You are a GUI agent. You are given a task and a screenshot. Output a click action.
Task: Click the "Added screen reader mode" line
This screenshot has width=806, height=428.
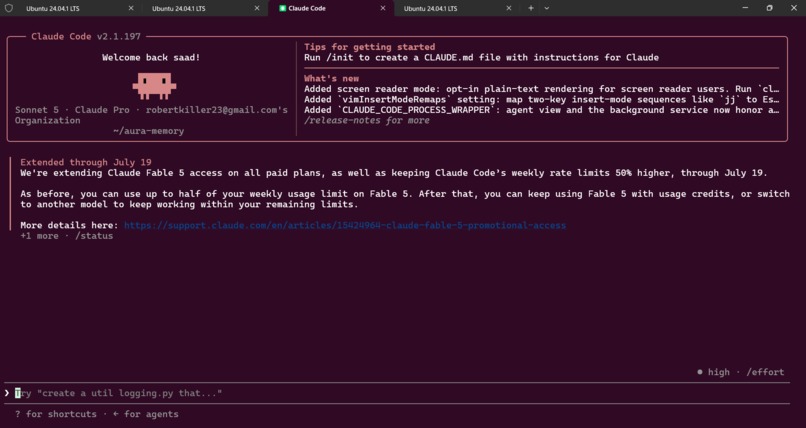541,89
